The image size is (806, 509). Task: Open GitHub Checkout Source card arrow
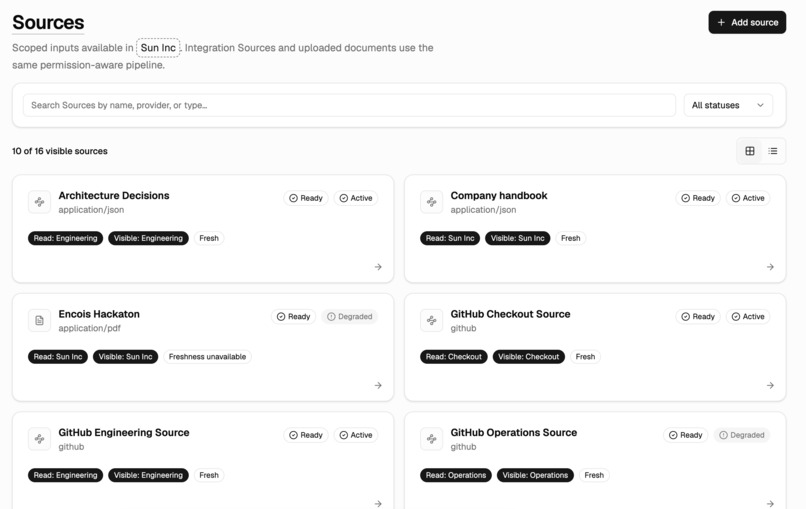770,385
